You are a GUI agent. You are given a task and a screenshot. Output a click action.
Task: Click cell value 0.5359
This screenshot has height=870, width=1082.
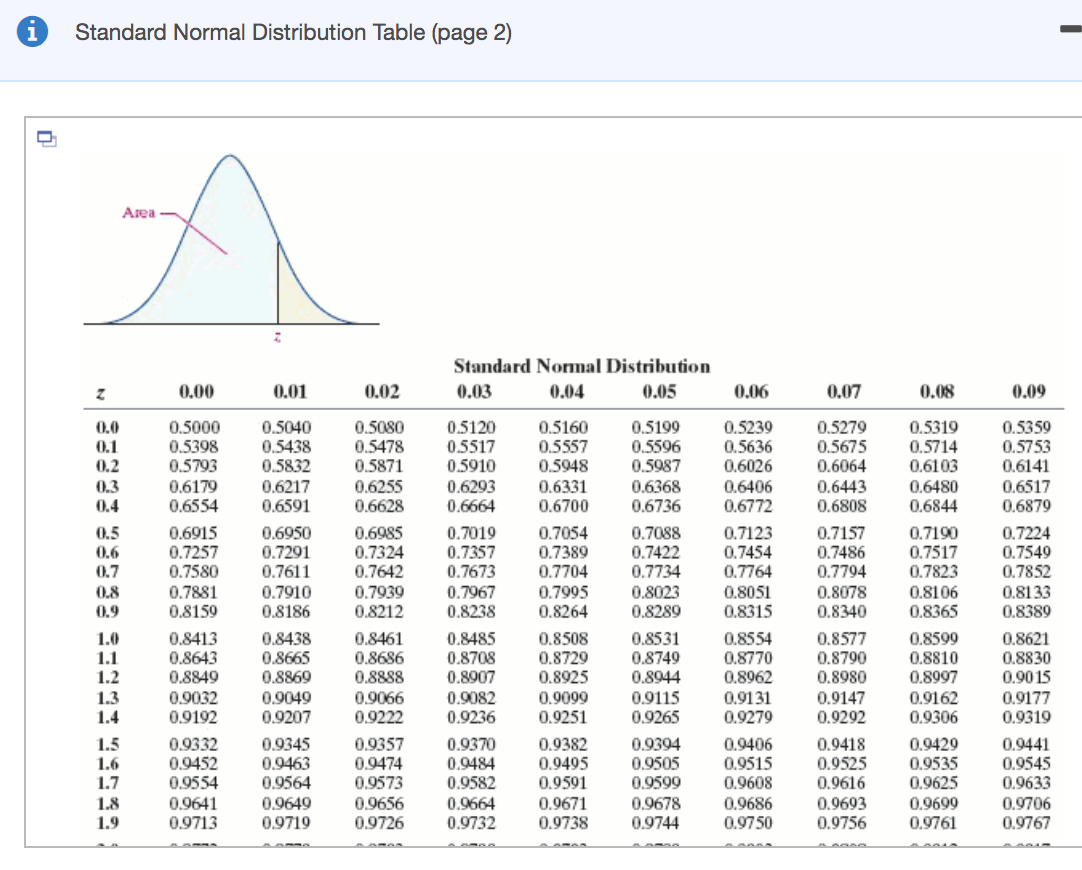[x=1027, y=427]
